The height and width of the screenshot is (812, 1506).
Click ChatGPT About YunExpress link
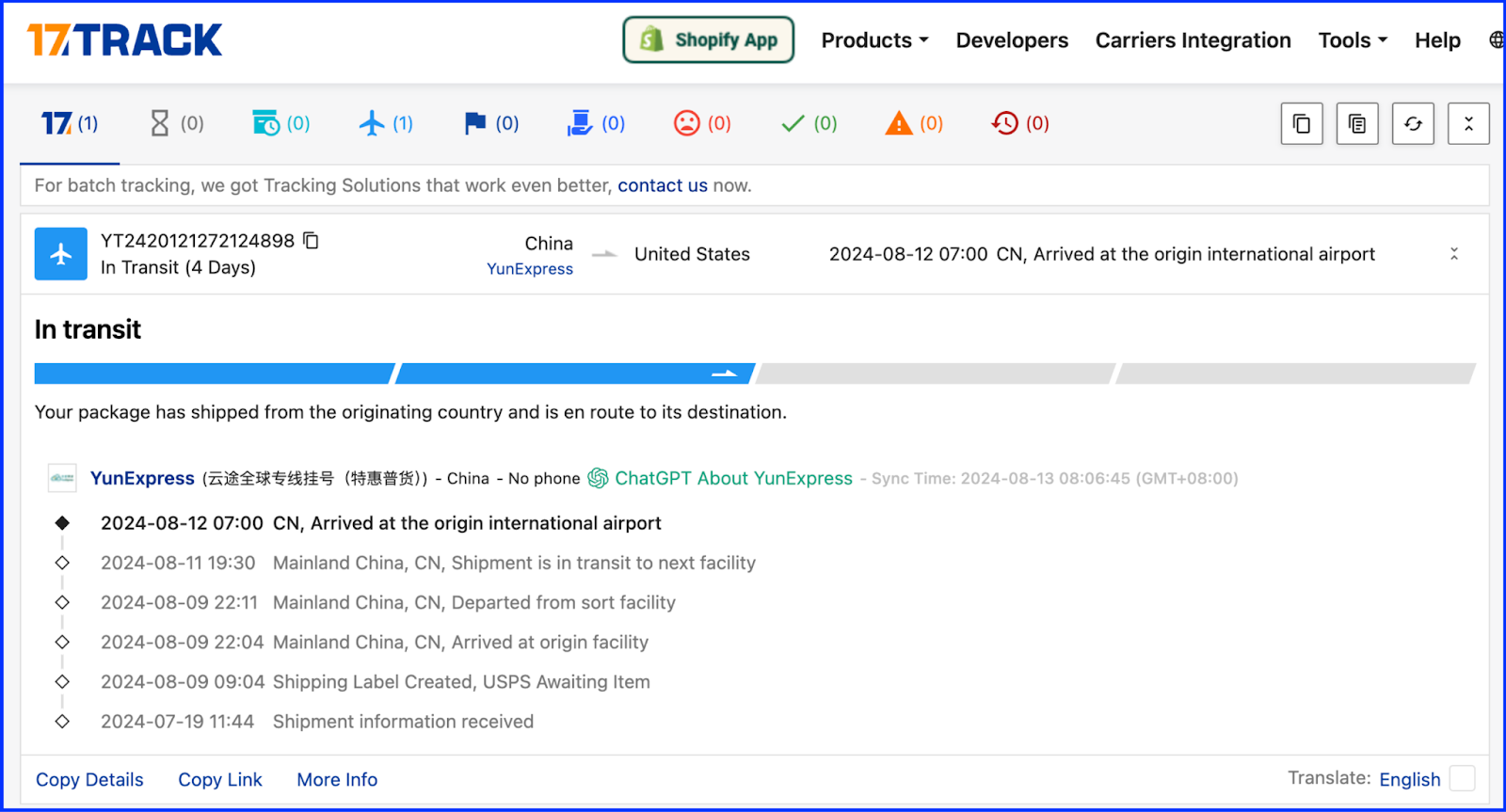pos(733,478)
